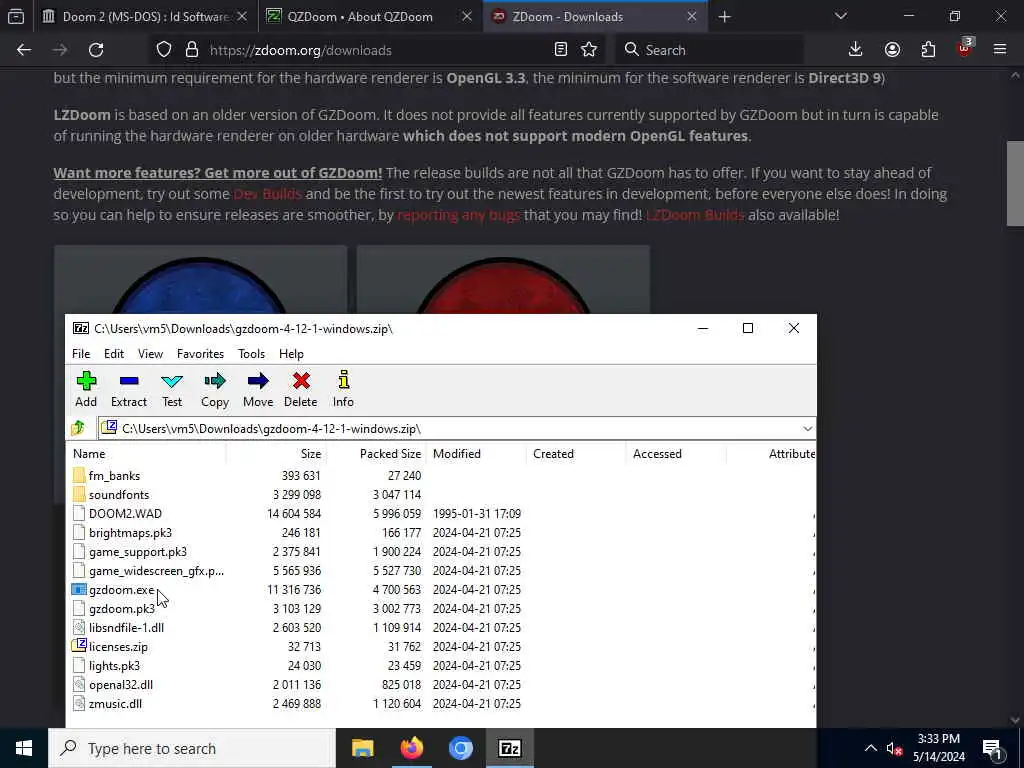1024x768 pixels.
Task: Bookmark this page with the star
Action: click(x=589, y=50)
